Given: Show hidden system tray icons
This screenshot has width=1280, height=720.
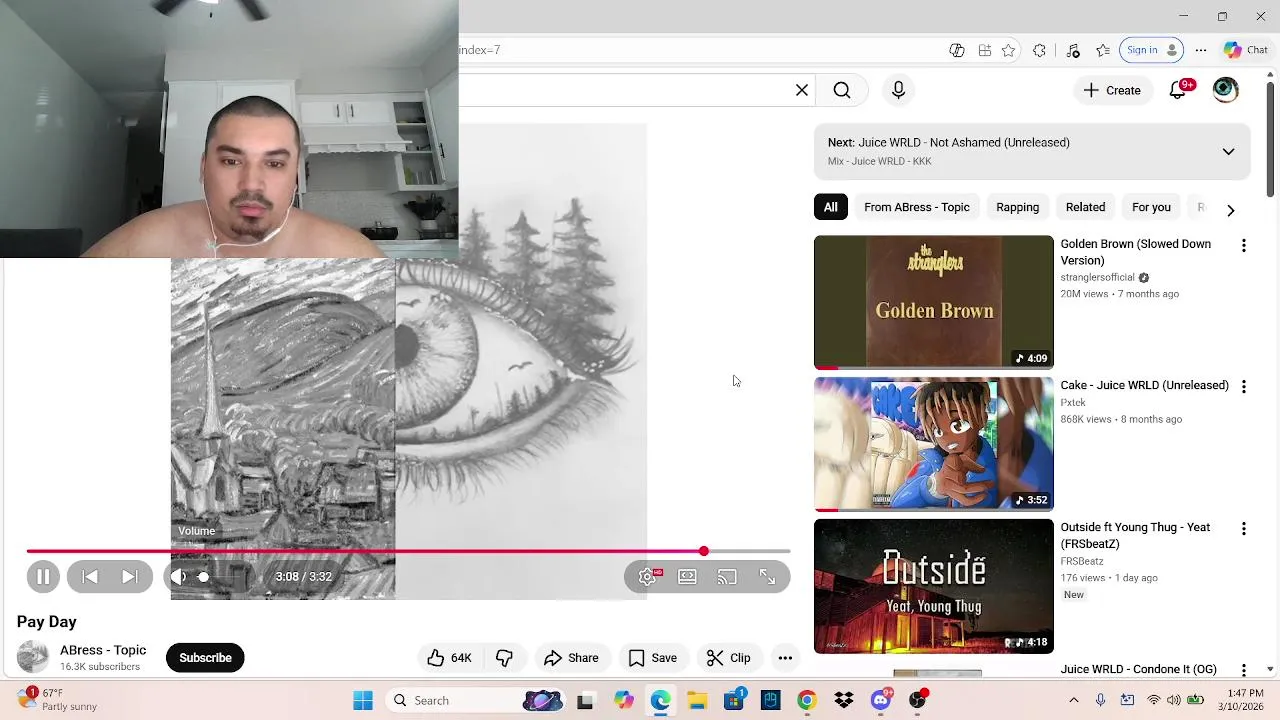Looking at the screenshot, I should coord(1074,701).
